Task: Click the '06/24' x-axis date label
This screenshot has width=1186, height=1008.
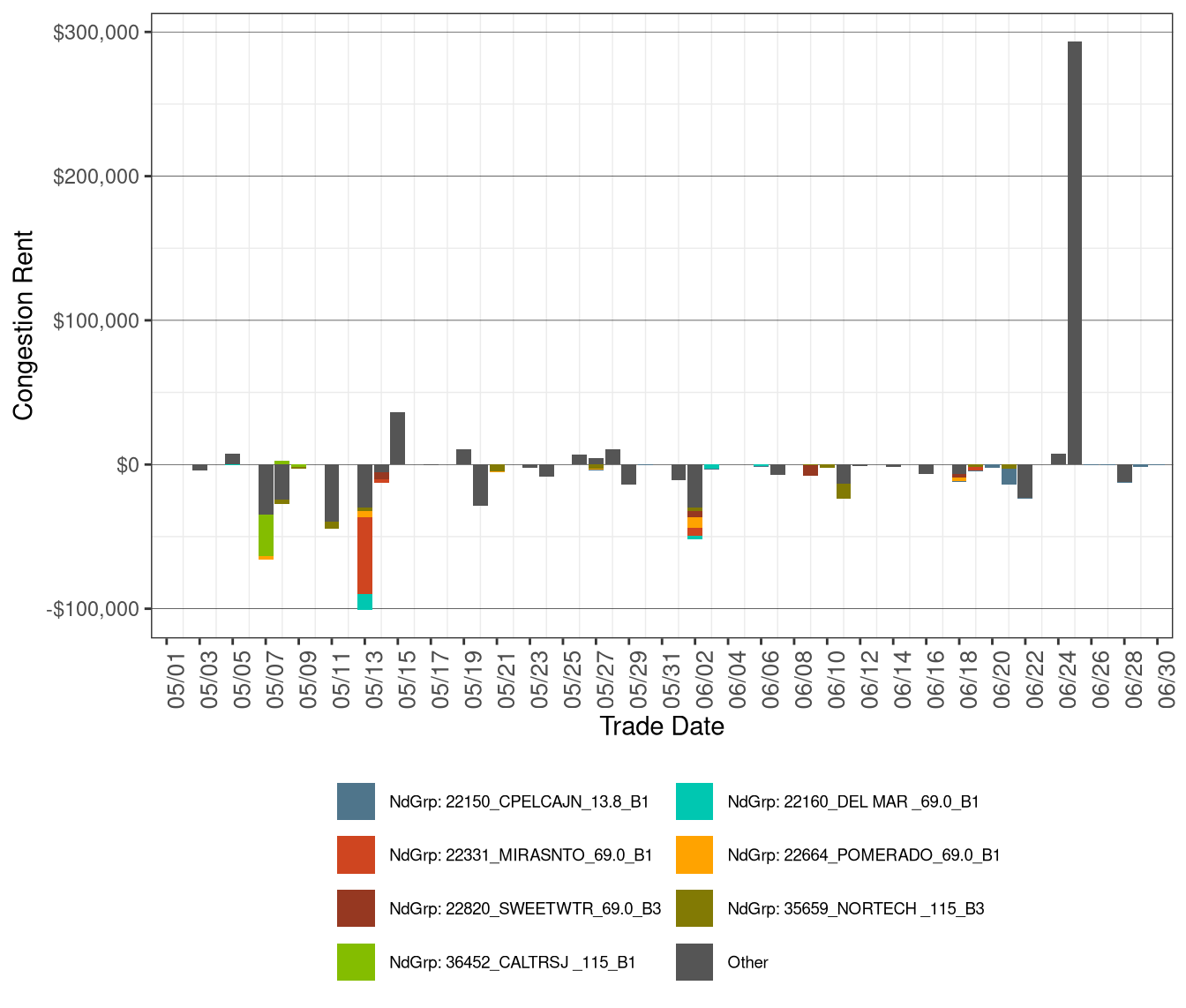Action: 1067,680
